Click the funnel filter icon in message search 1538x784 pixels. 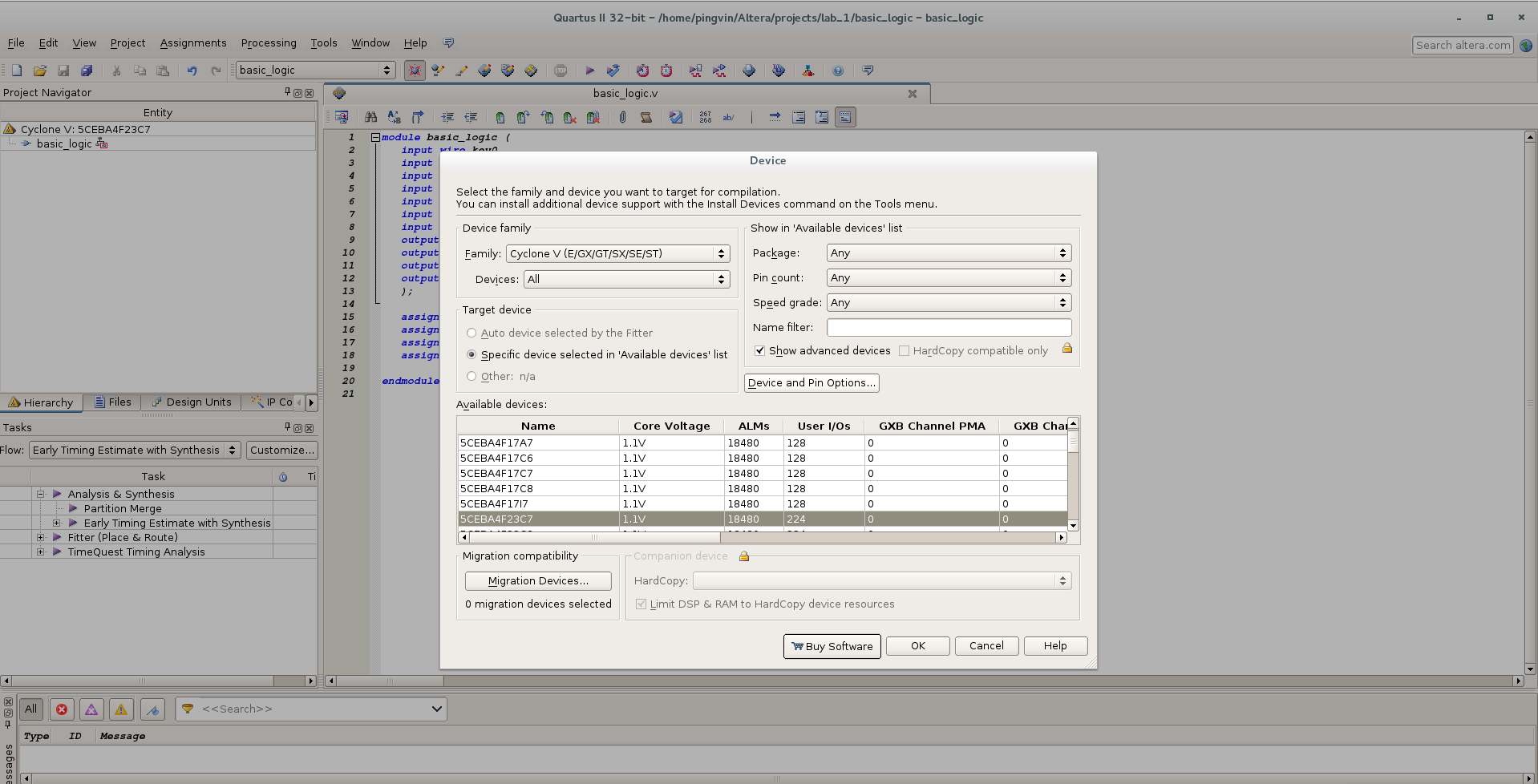point(188,709)
